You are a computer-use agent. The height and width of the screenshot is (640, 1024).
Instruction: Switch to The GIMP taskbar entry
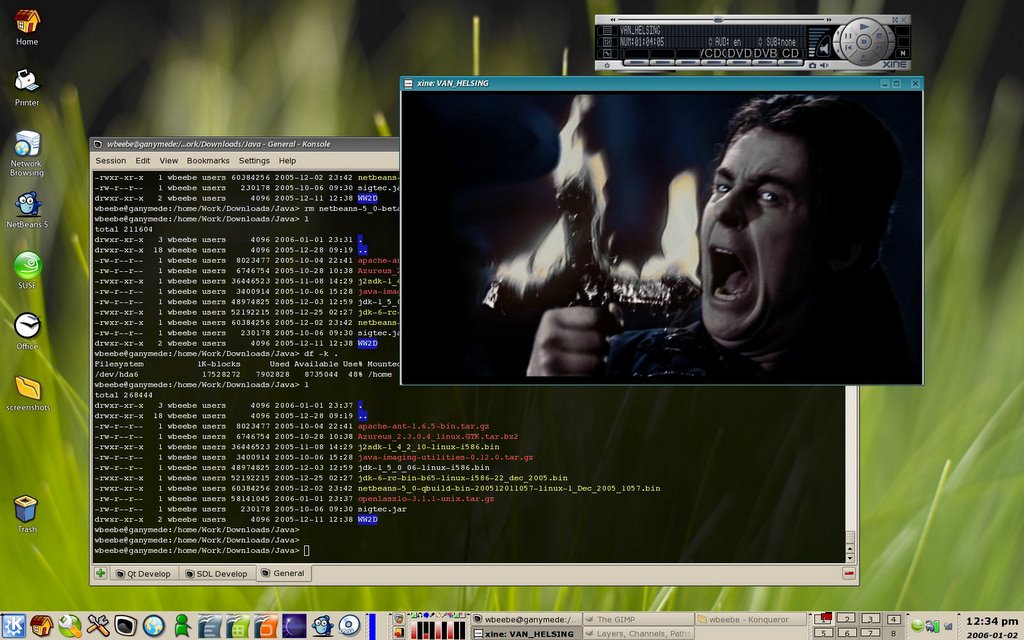(x=638, y=619)
